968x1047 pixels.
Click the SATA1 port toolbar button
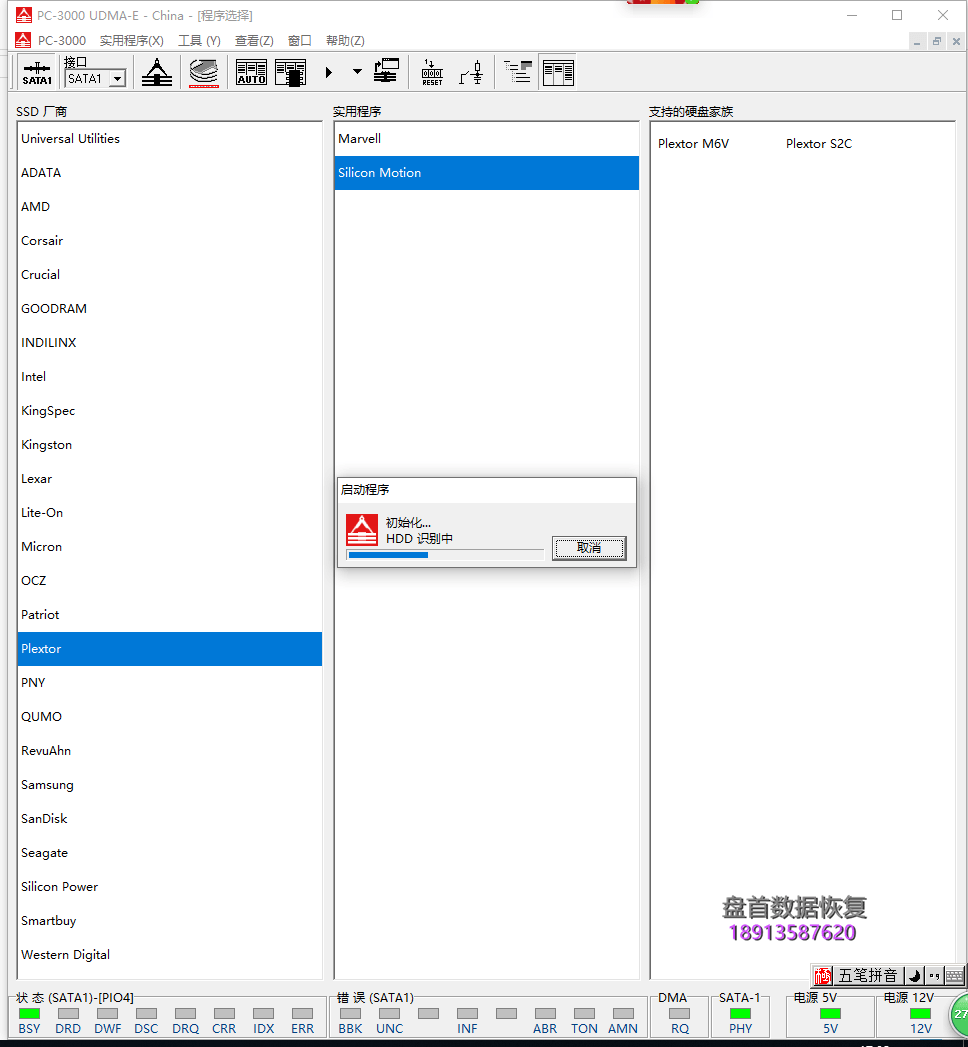[37, 73]
